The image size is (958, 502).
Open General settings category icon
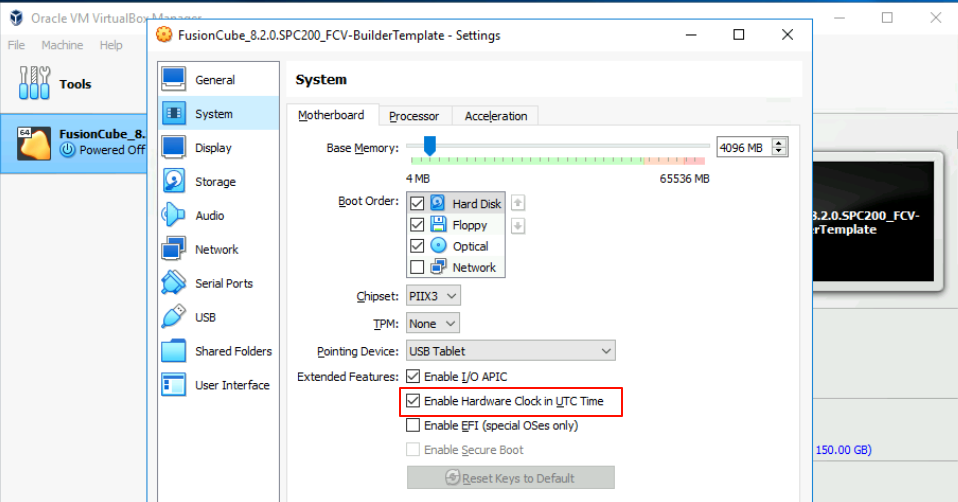pos(174,80)
